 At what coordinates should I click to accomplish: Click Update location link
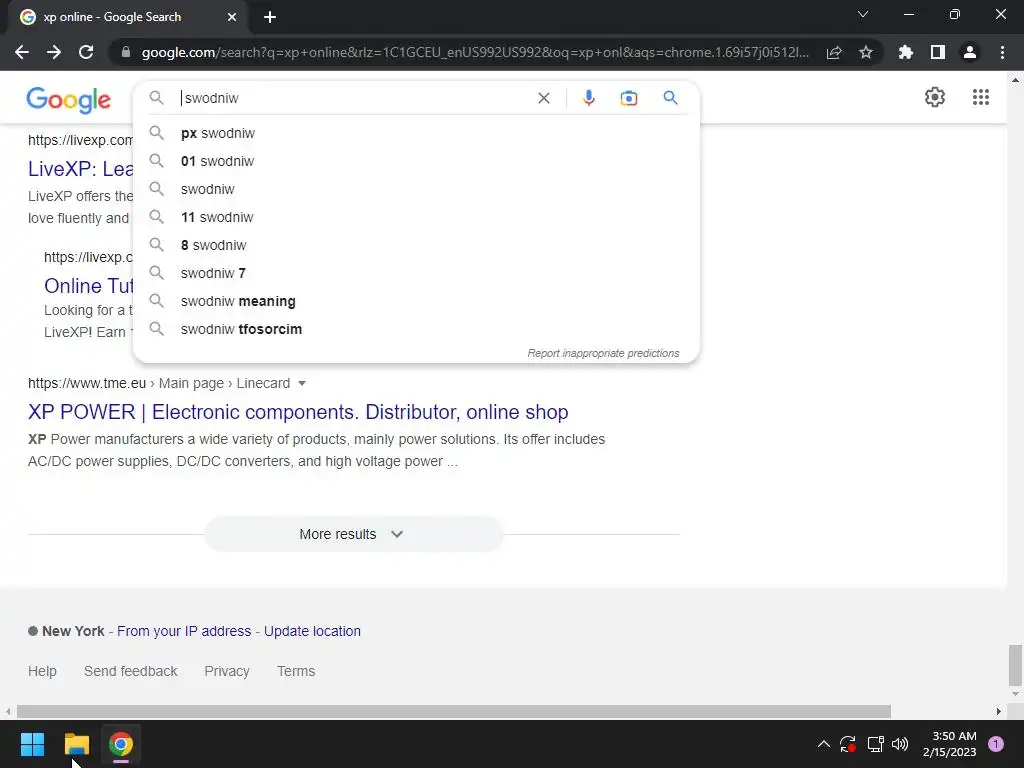(x=312, y=632)
